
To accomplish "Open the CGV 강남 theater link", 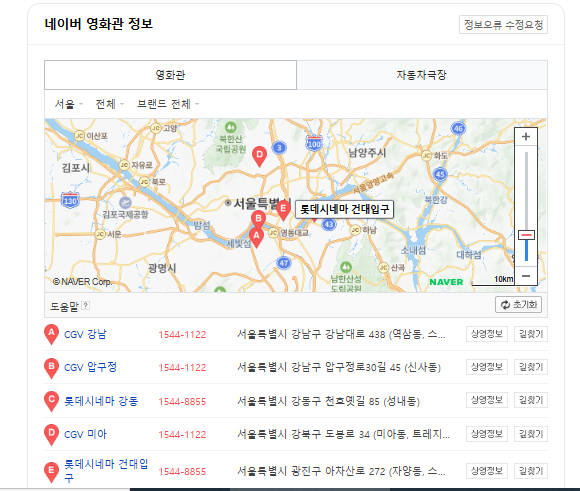I will click(x=85, y=334).
